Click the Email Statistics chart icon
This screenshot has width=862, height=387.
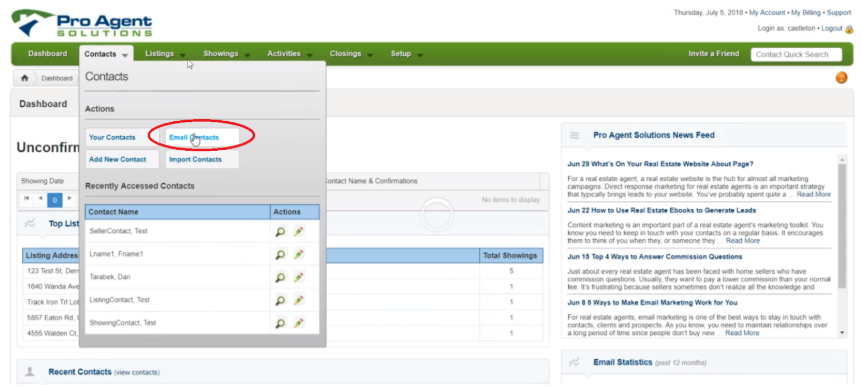point(574,362)
